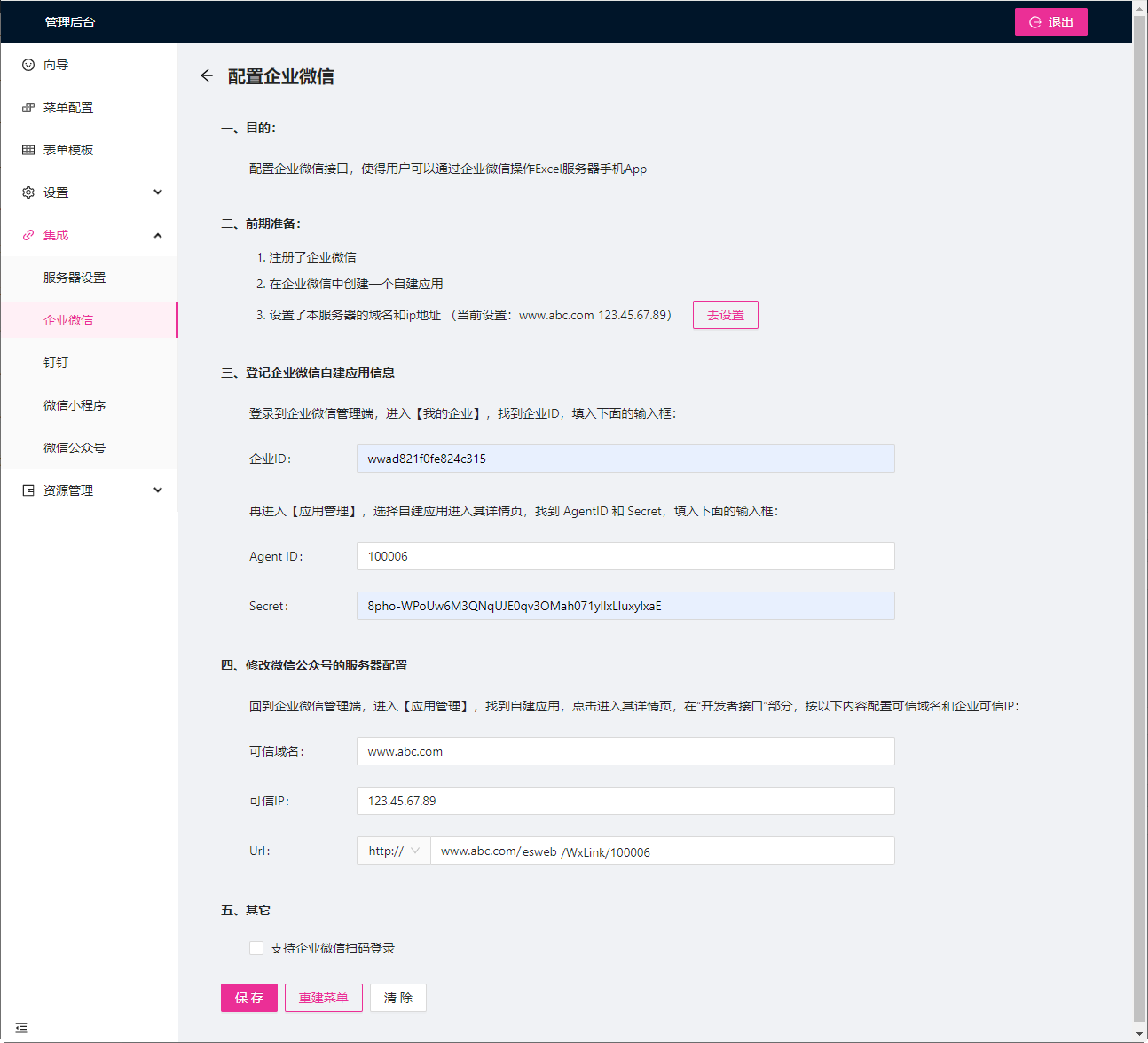Screen dimensions: 1148x1043
Task: Open the http:// protocol dropdown
Action: (394, 851)
